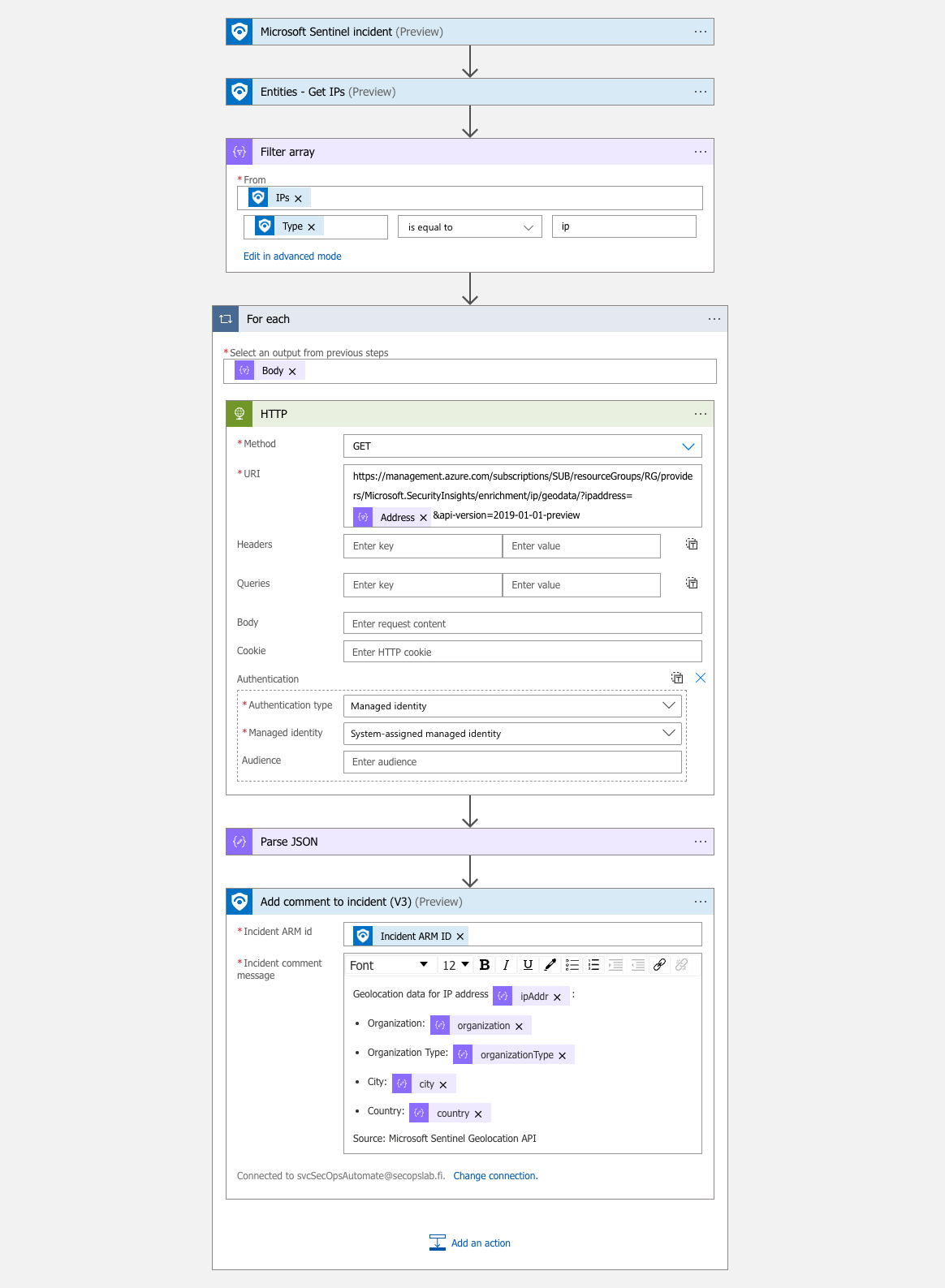Image resolution: width=945 pixels, height=1288 pixels.
Task: Click the Incident ARM id input field
Action: 523,934
